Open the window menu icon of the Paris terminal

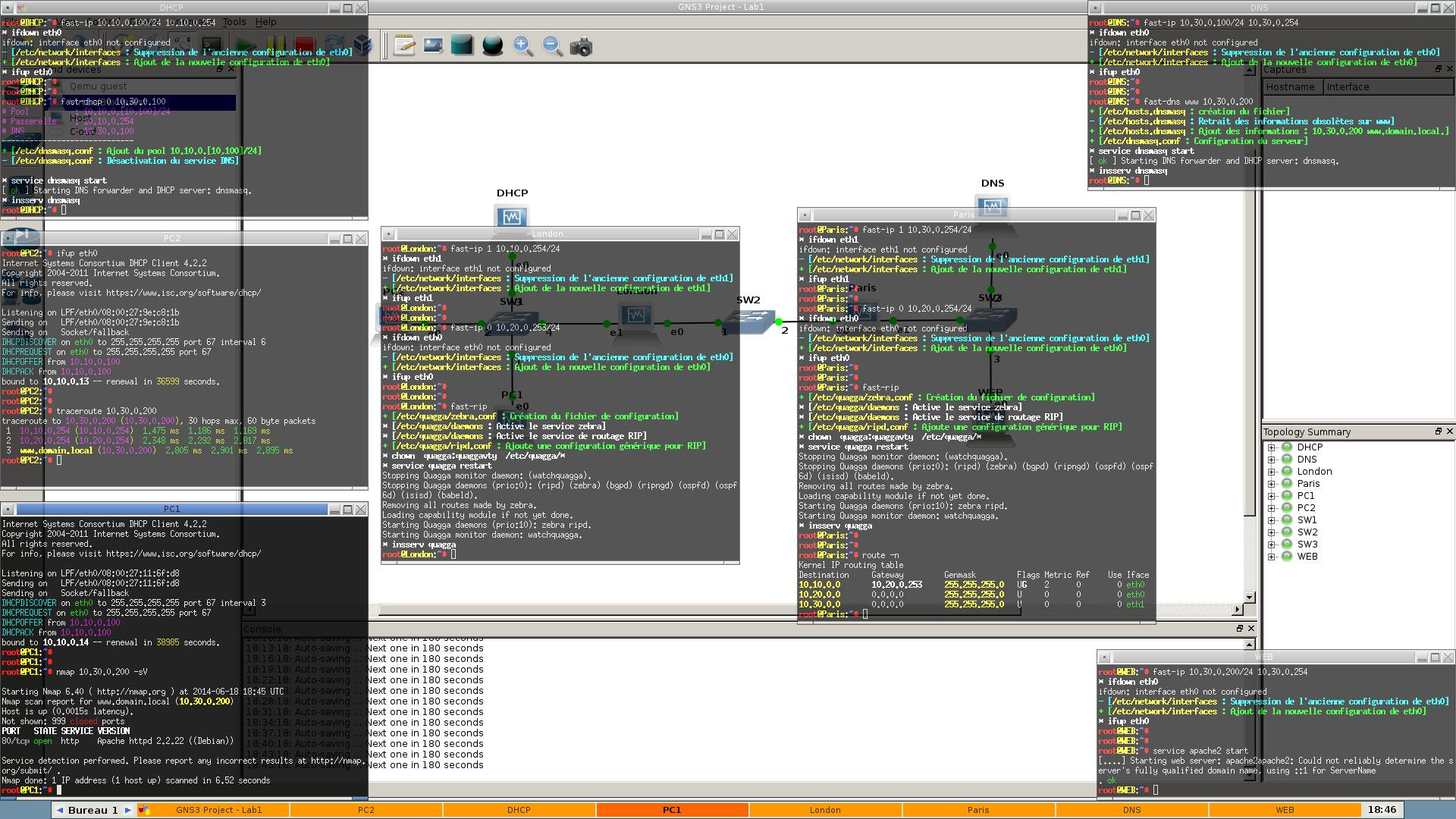pyautogui.click(x=804, y=215)
